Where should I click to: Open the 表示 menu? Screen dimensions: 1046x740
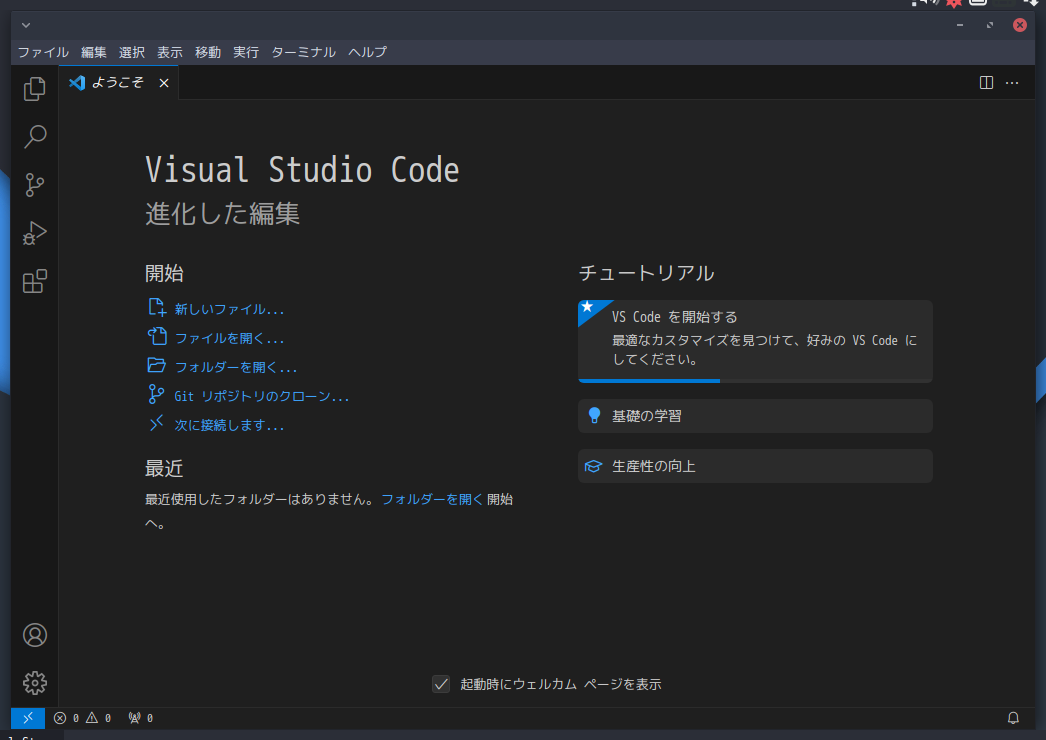(169, 52)
